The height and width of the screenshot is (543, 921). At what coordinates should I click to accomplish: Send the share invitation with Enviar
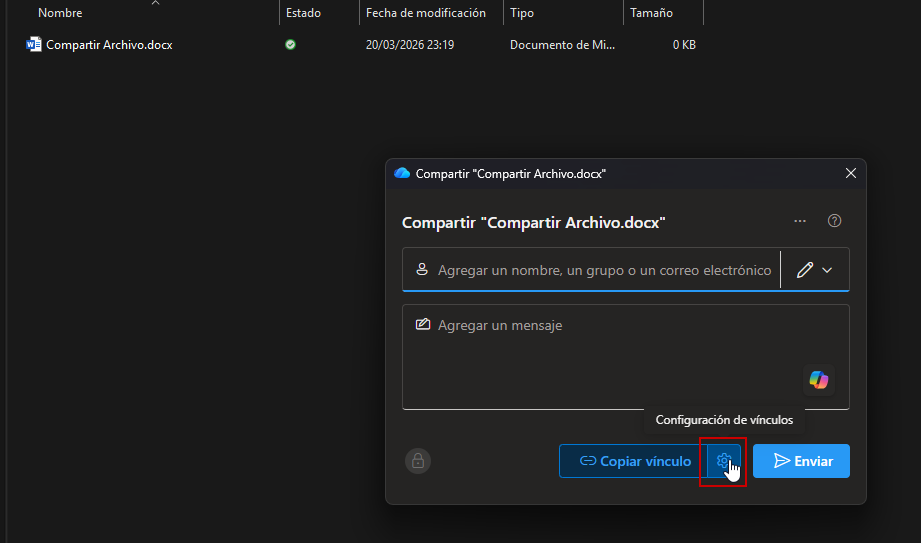(x=801, y=461)
